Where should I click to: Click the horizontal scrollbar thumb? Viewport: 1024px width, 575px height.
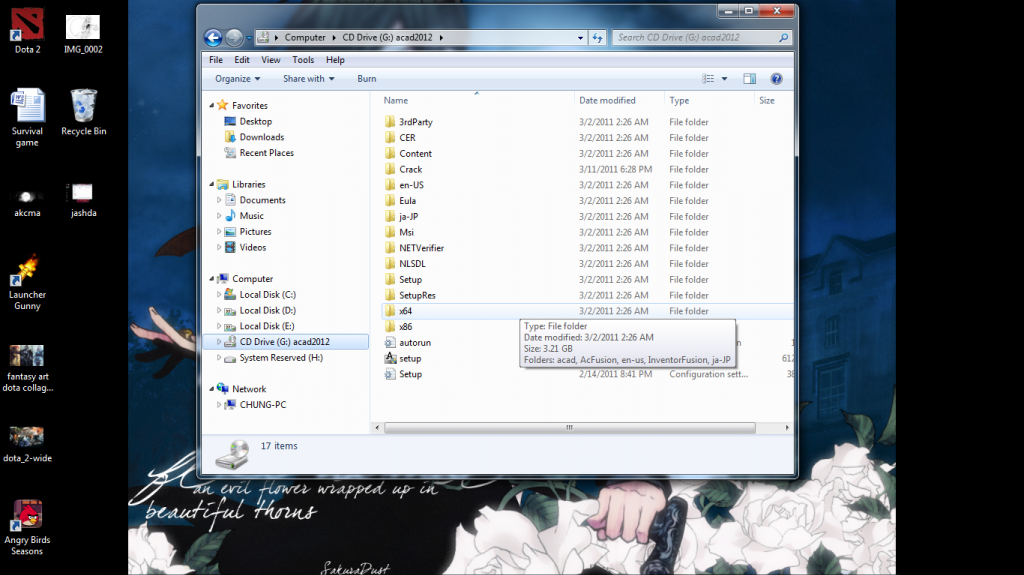pos(569,427)
